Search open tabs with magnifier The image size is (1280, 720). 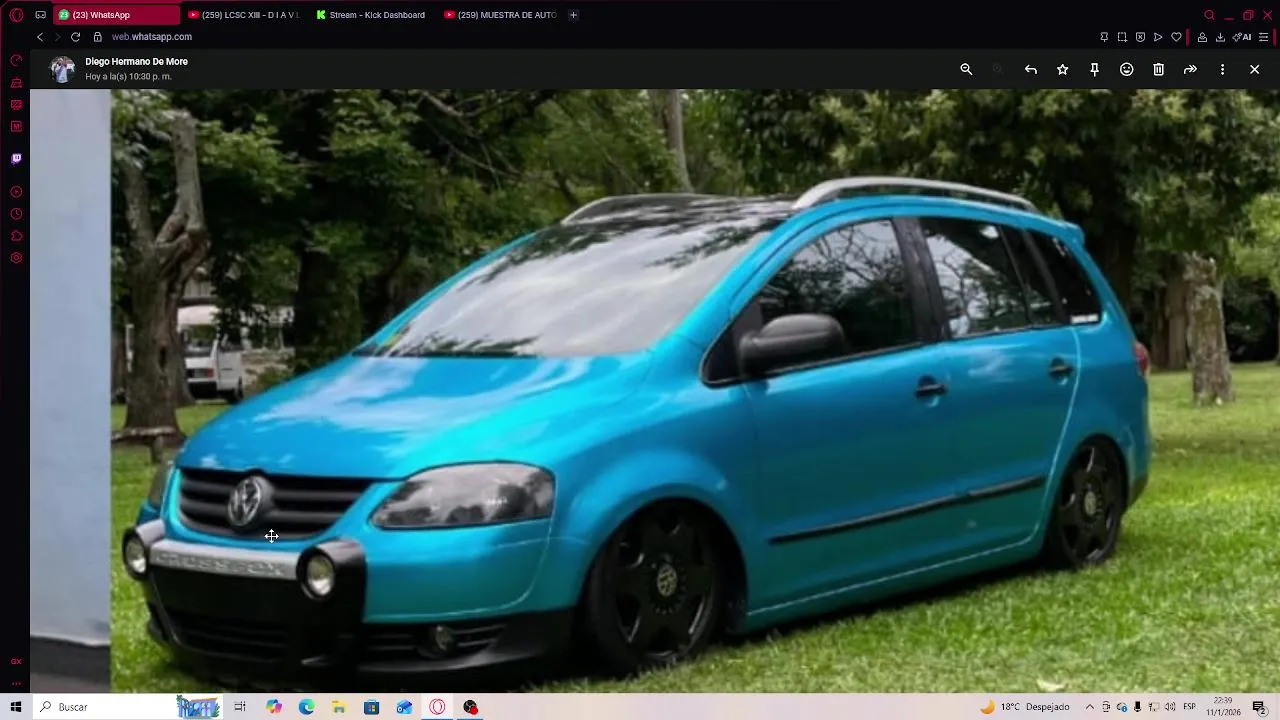tap(1209, 15)
